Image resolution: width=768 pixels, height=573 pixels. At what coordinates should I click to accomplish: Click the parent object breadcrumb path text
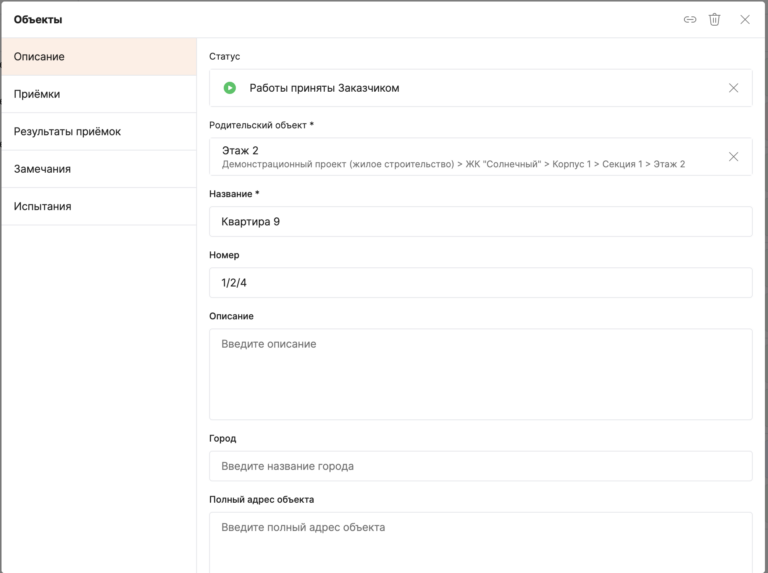[453, 164]
